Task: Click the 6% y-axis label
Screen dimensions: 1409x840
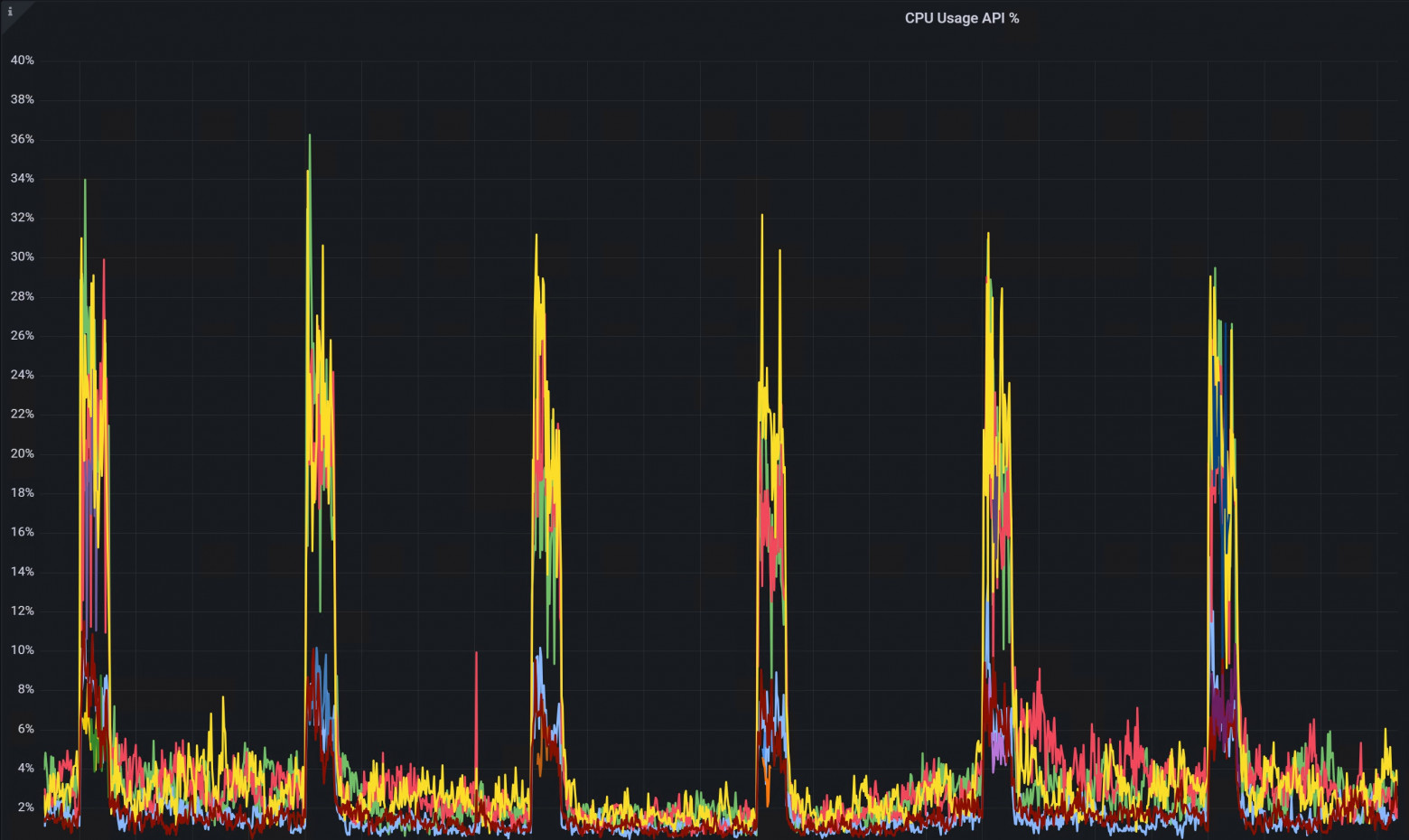Action: click(25, 729)
